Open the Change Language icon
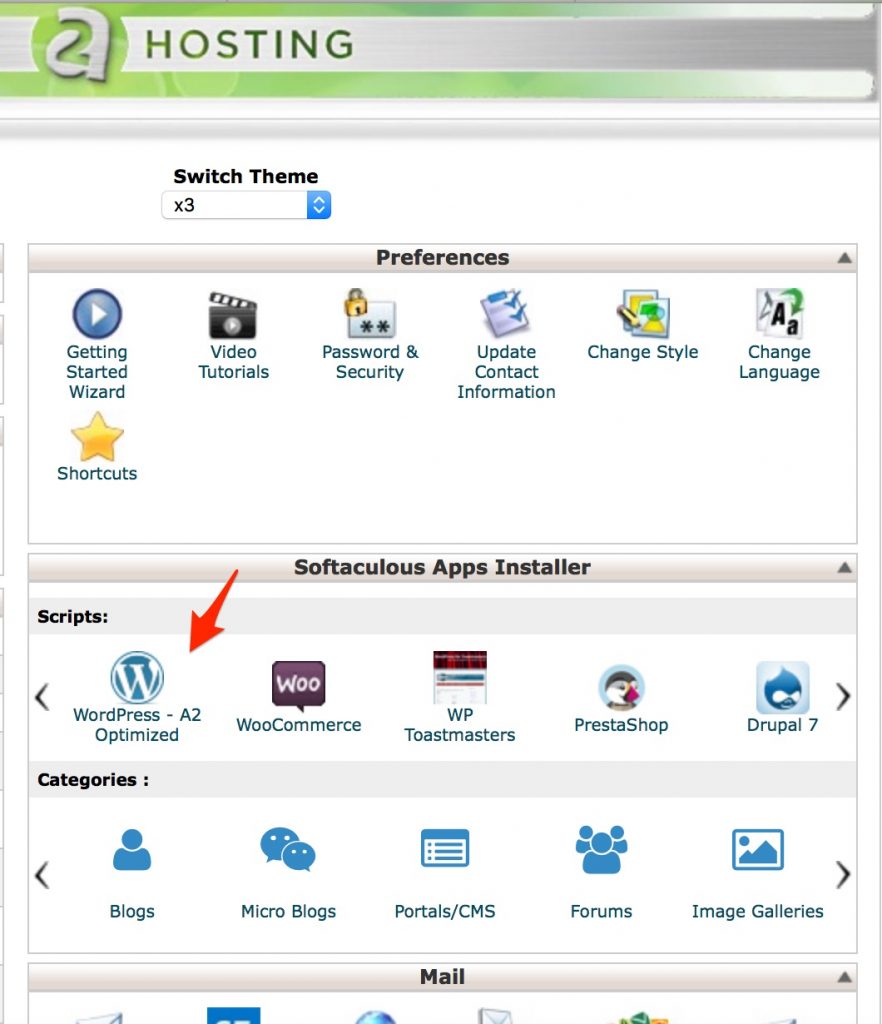This screenshot has height=1024, width=882. click(779, 313)
